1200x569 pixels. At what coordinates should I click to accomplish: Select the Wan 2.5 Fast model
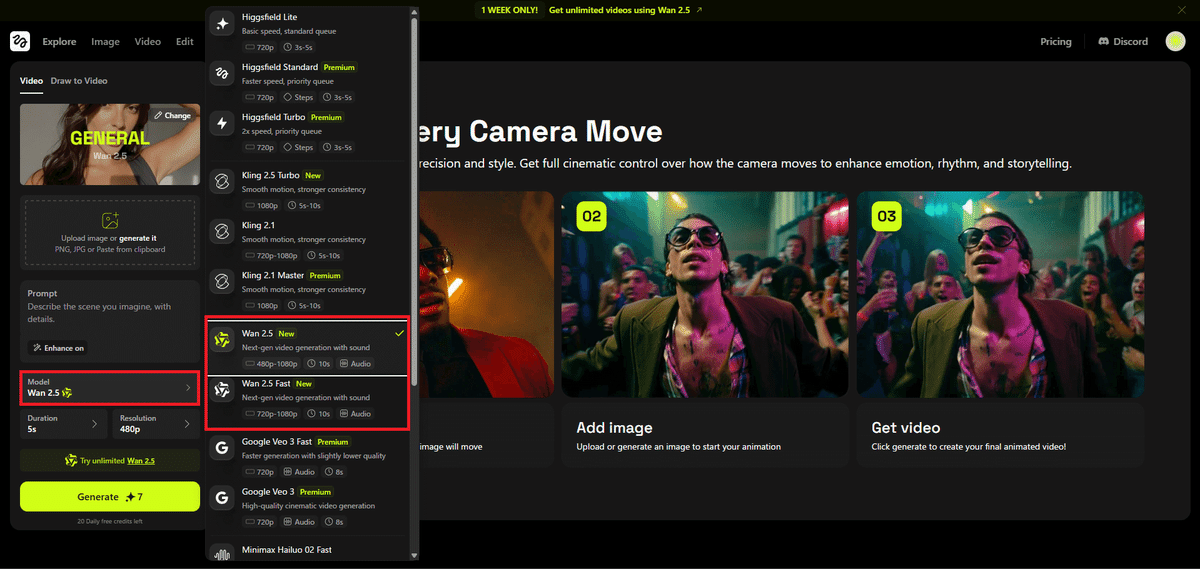tap(310, 397)
